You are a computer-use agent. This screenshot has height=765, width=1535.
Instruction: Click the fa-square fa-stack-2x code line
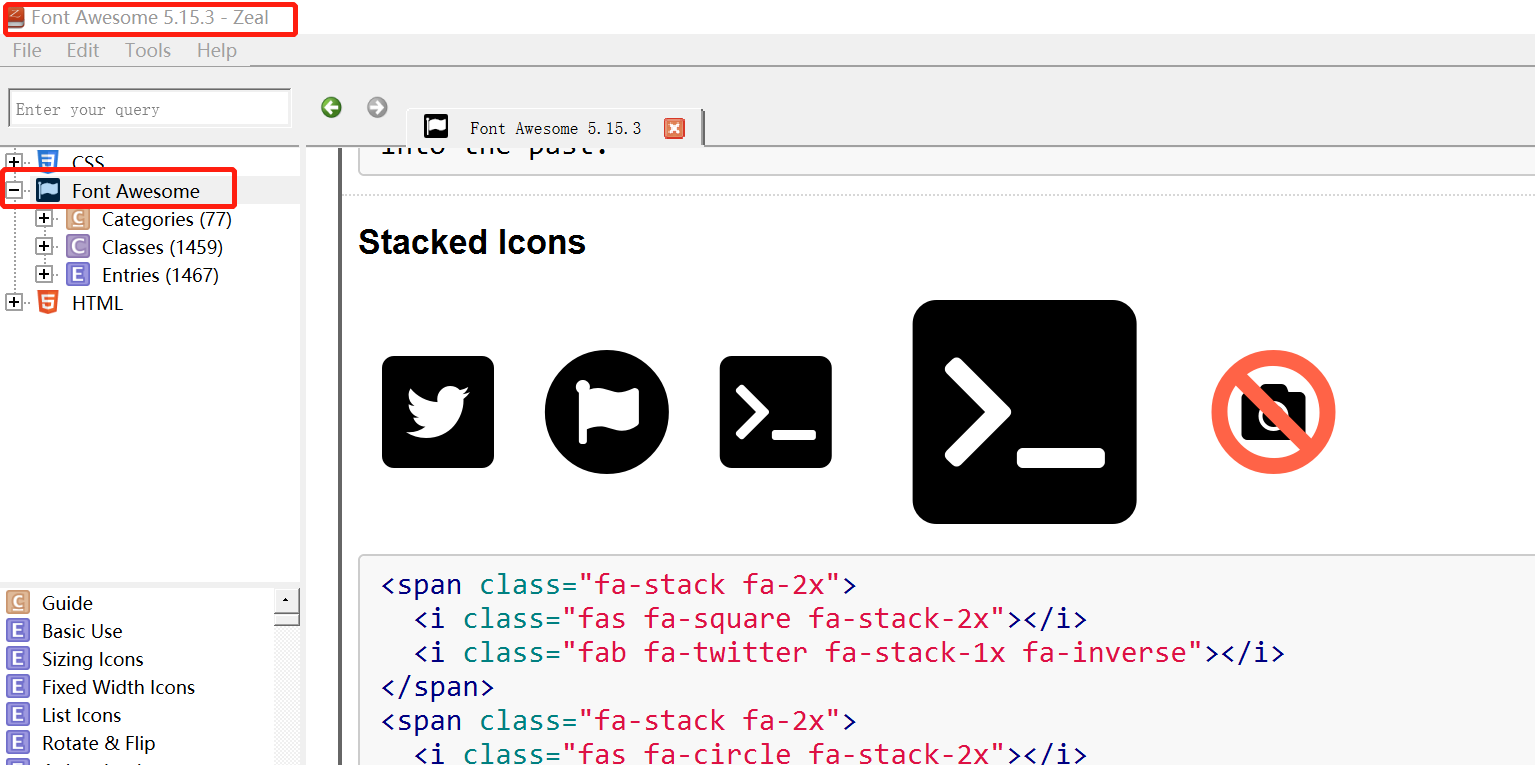click(x=750, y=618)
